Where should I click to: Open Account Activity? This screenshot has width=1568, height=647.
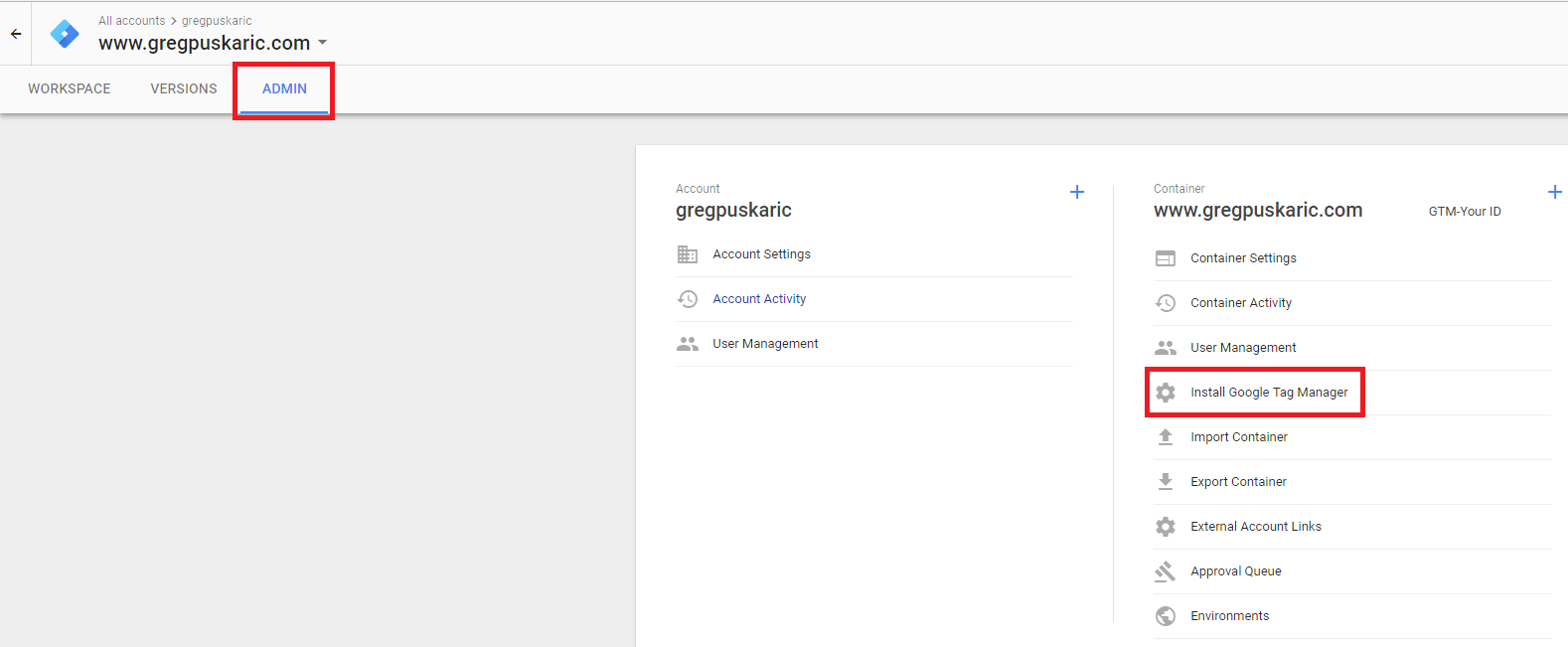[x=759, y=299]
